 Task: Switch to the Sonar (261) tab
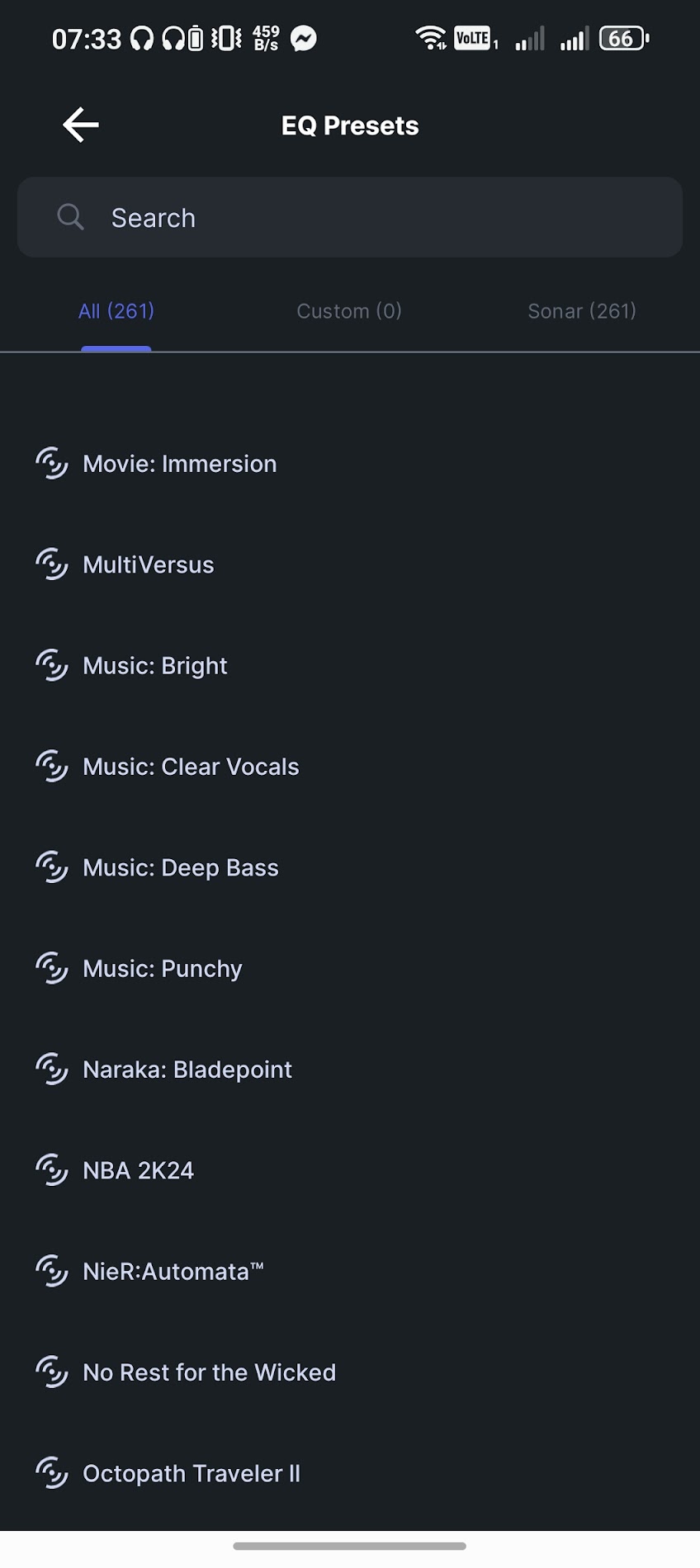582,311
